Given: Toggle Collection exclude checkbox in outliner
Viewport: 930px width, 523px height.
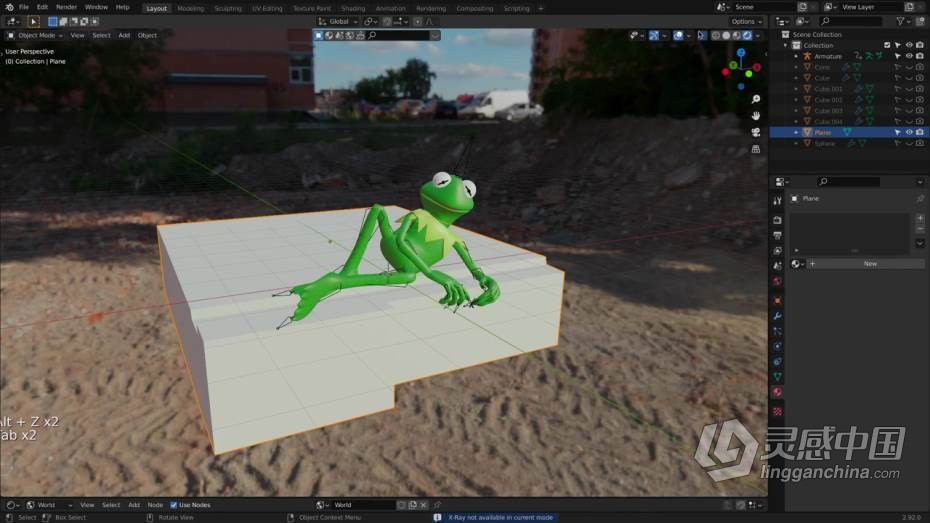Looking at the screenshot, I should pos(887,45).
